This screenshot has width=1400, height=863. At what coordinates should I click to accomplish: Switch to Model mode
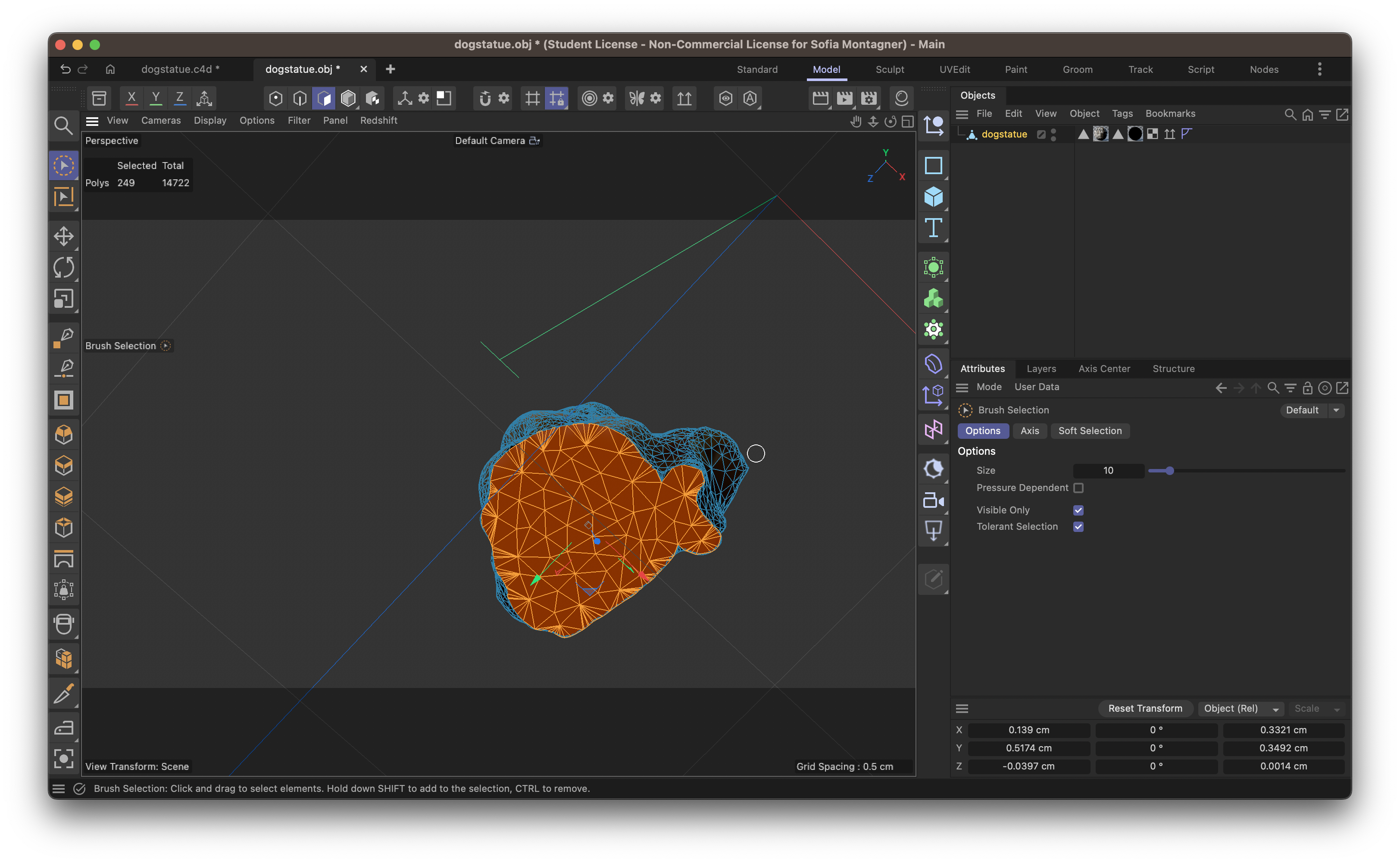(x=348, y=97)
